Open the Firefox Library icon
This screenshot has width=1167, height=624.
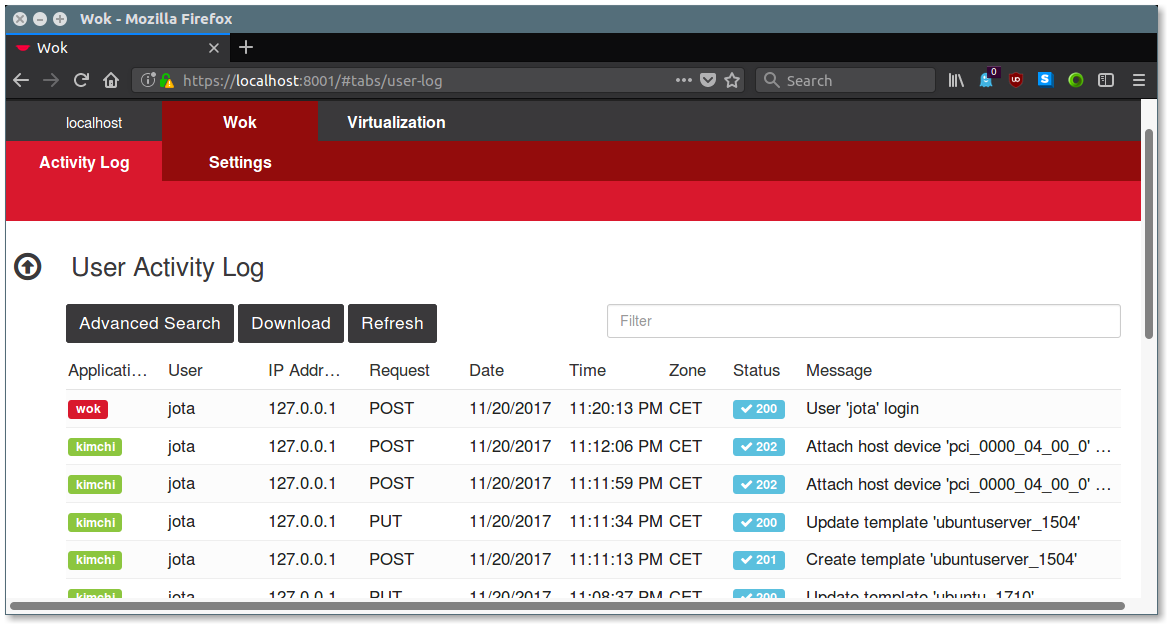pos(956,80)
